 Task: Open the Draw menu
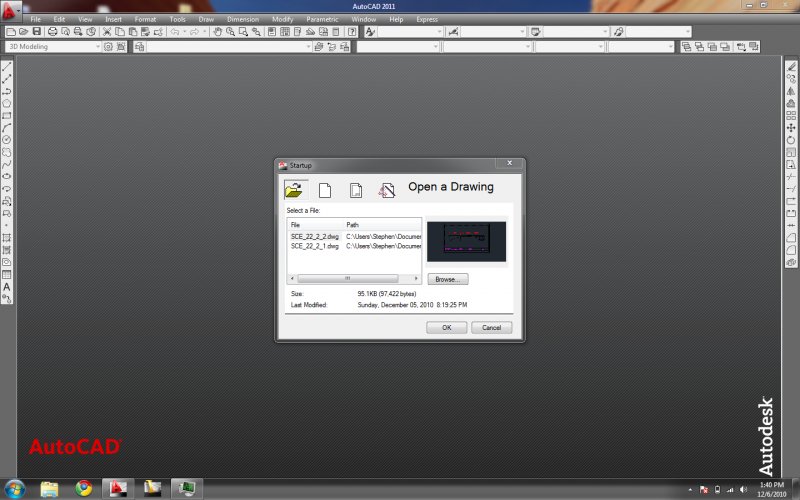tap(206, 19)
